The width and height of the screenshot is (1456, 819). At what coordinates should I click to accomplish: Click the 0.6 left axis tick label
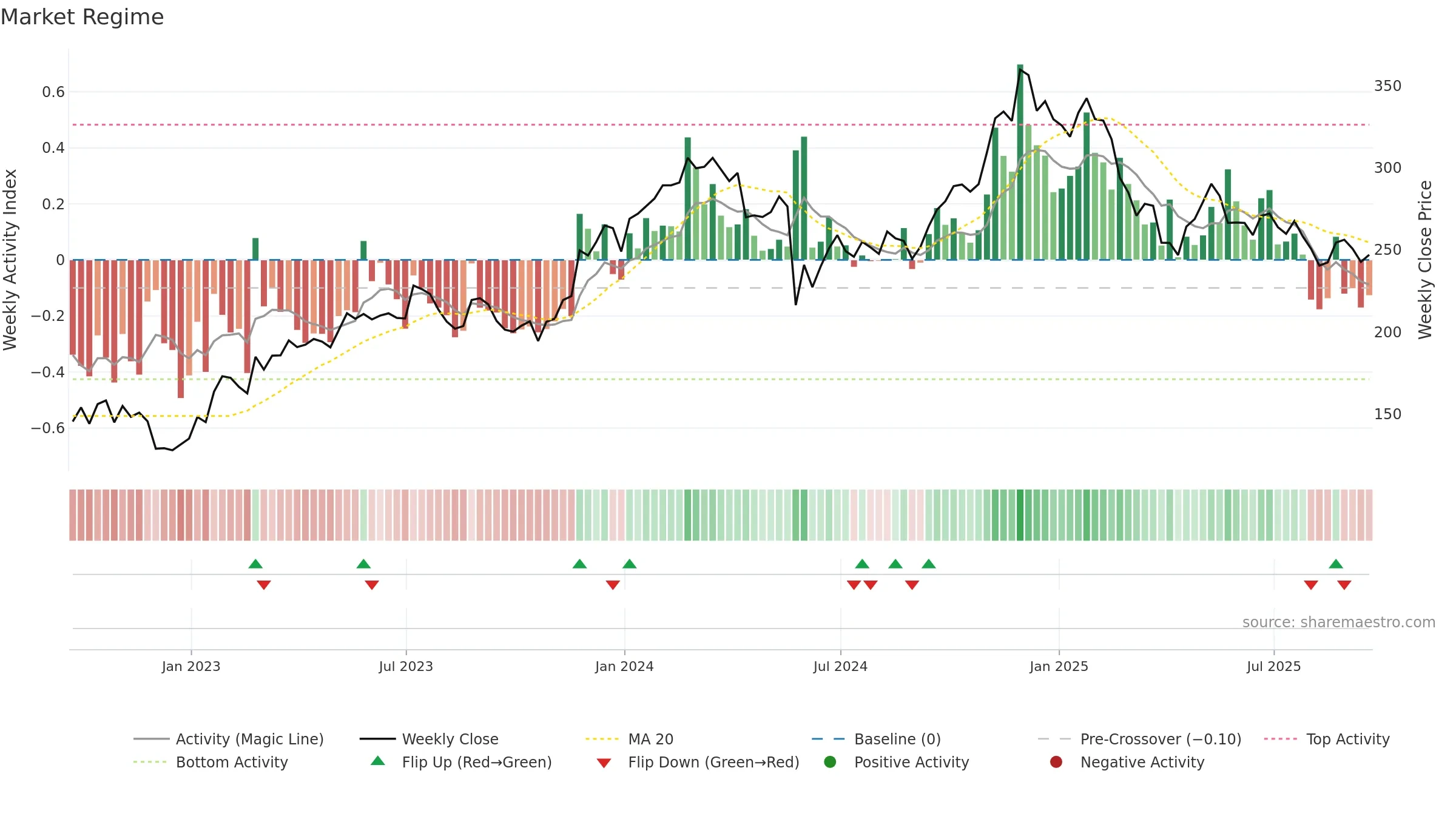point(53,92)
